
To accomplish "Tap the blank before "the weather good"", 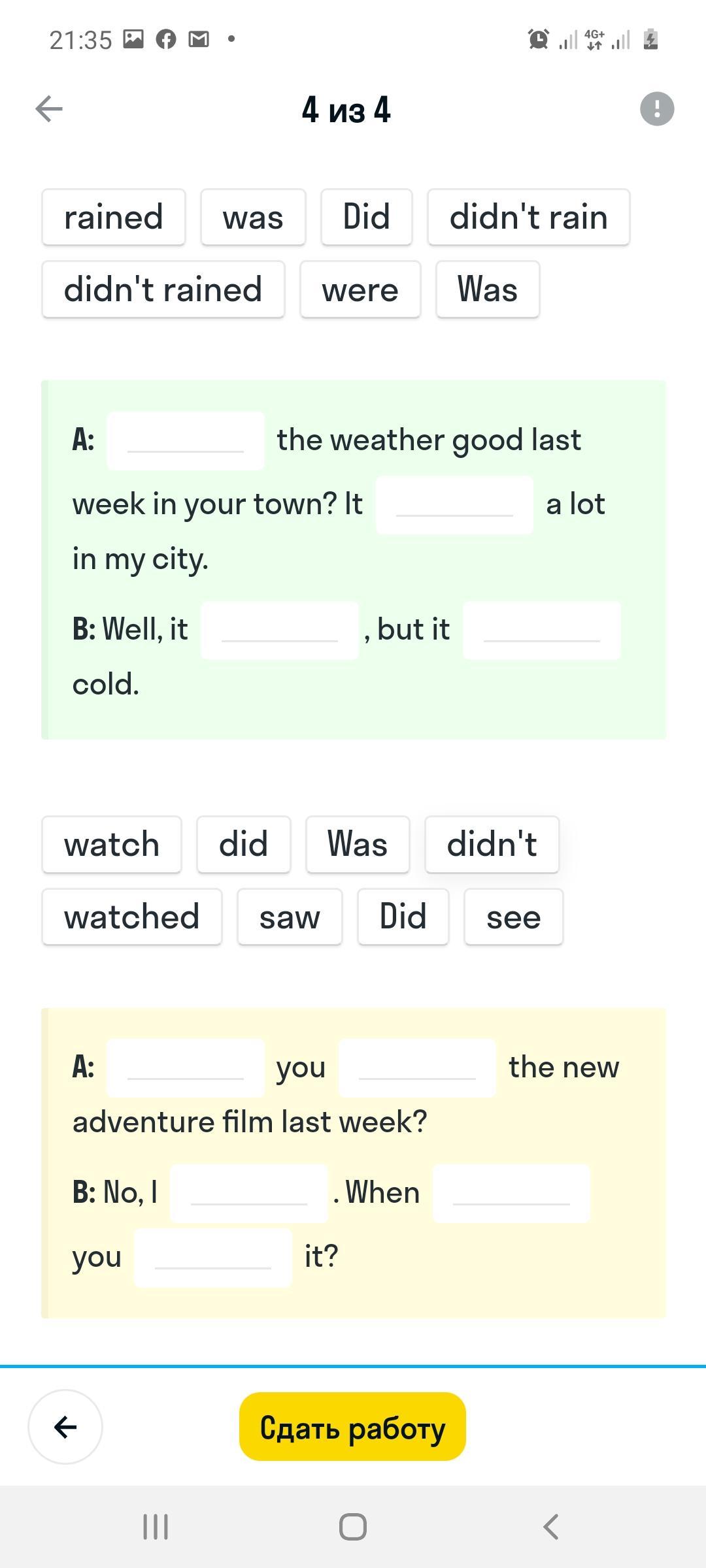I will point(186,441).
